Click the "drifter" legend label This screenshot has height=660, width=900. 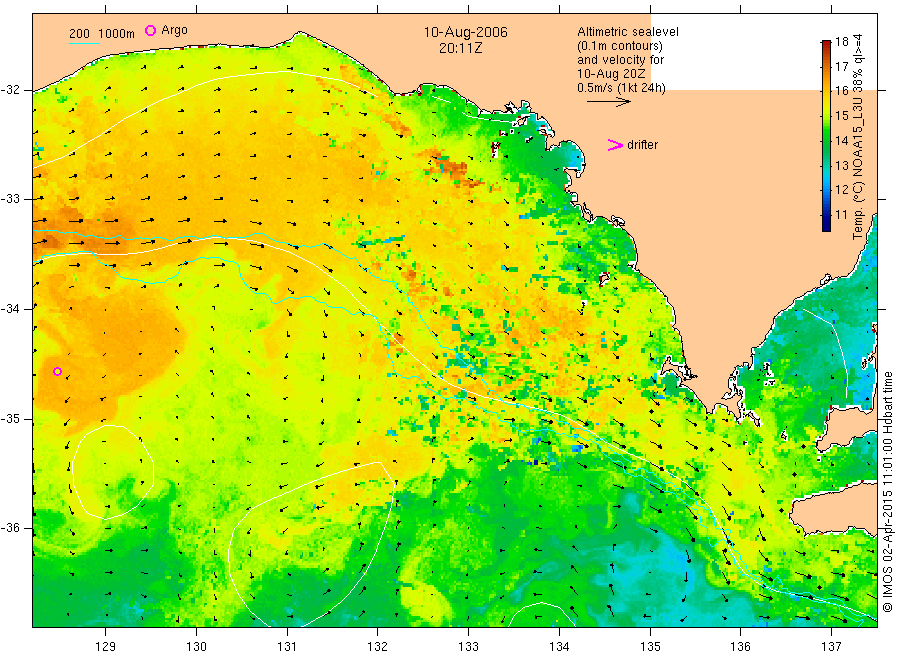[642, 145]
